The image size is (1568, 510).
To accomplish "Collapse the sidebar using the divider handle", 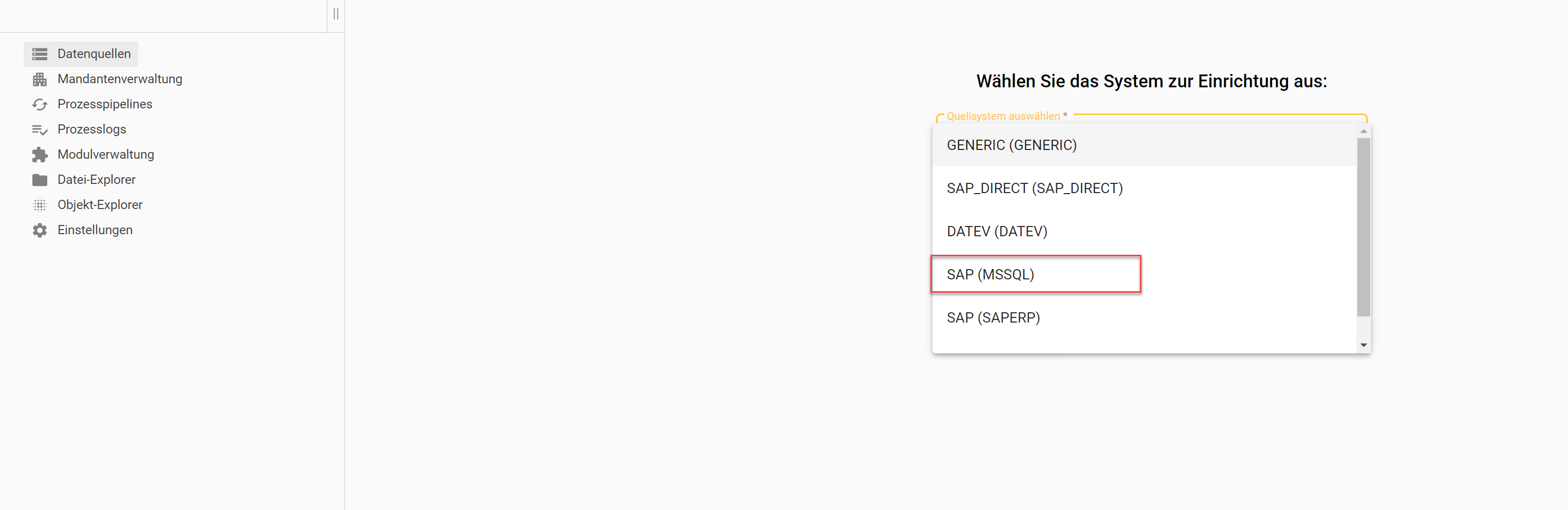I will click(336, 14).
